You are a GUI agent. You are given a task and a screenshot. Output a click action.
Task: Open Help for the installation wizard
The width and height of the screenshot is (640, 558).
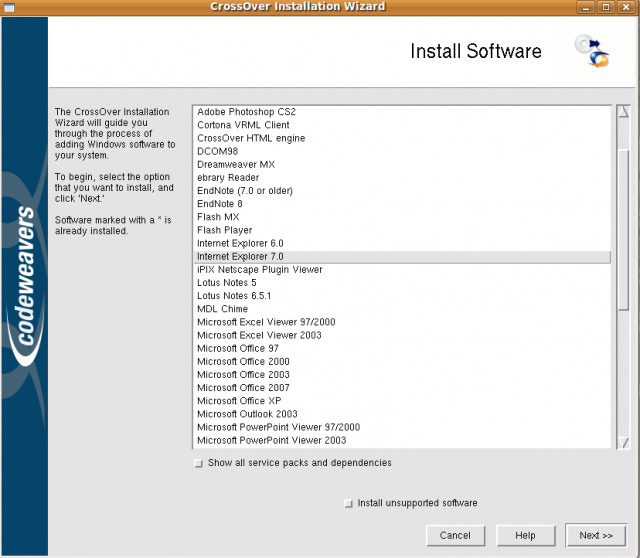click(x=525, y=535)
